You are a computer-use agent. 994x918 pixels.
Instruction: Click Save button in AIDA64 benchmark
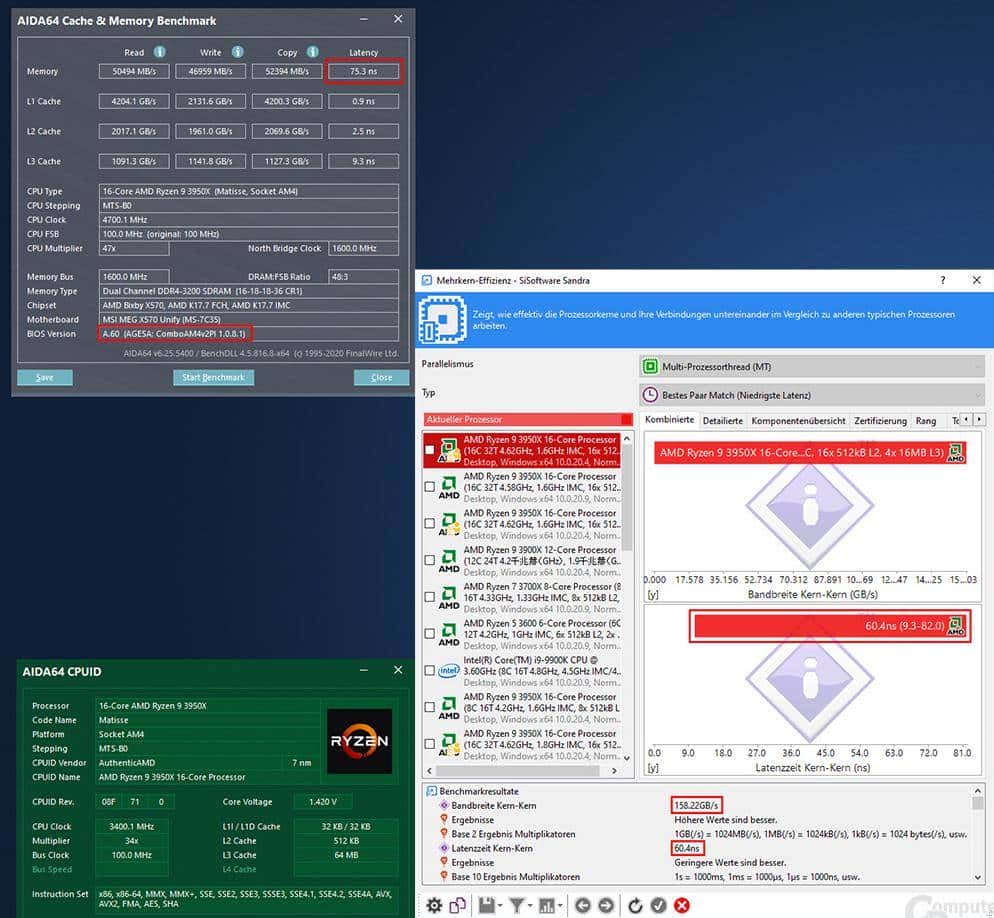click(45, 378)
